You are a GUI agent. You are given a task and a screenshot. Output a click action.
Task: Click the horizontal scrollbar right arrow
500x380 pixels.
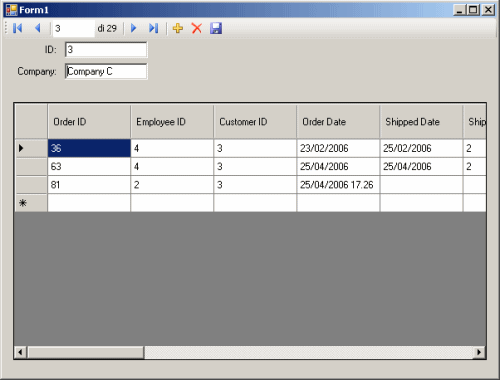(x=479, y=352)
